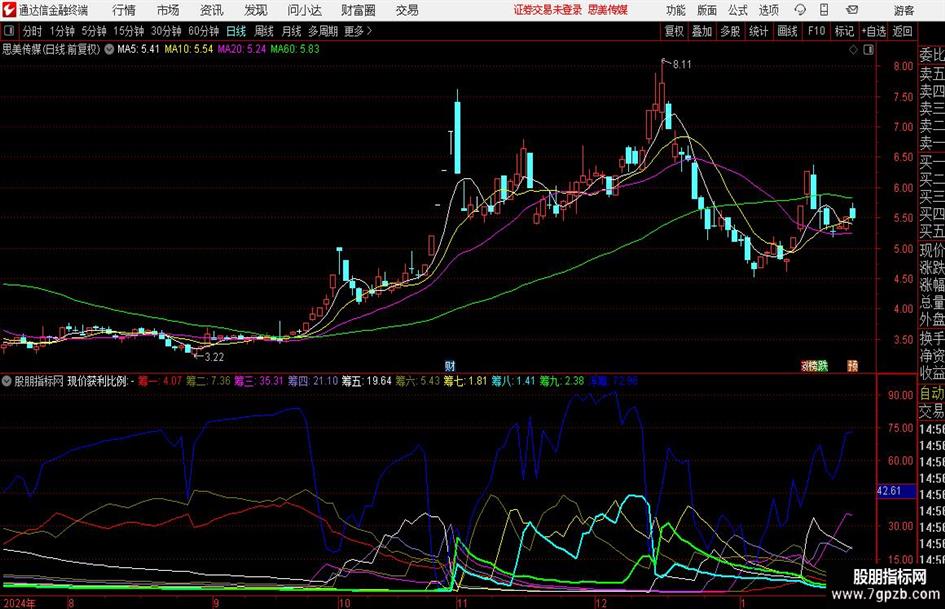Switch to the 60分钟 period tab

(204, 31)
